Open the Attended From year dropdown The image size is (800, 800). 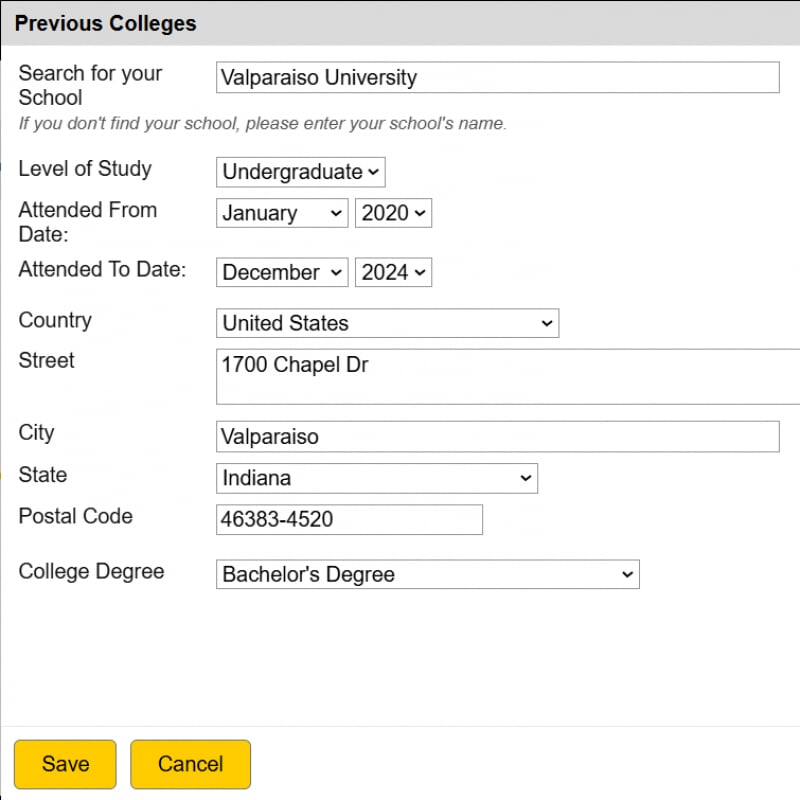pyautogui.click(x=393, y=213)
